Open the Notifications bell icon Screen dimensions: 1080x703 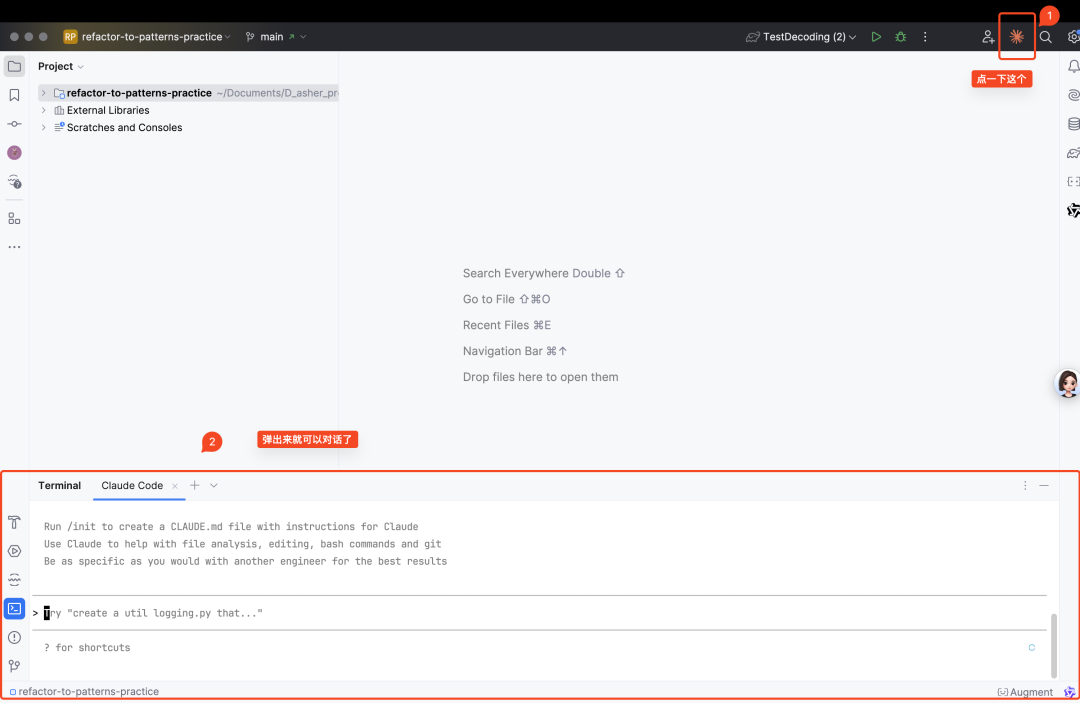click(x=1073, y=66)
